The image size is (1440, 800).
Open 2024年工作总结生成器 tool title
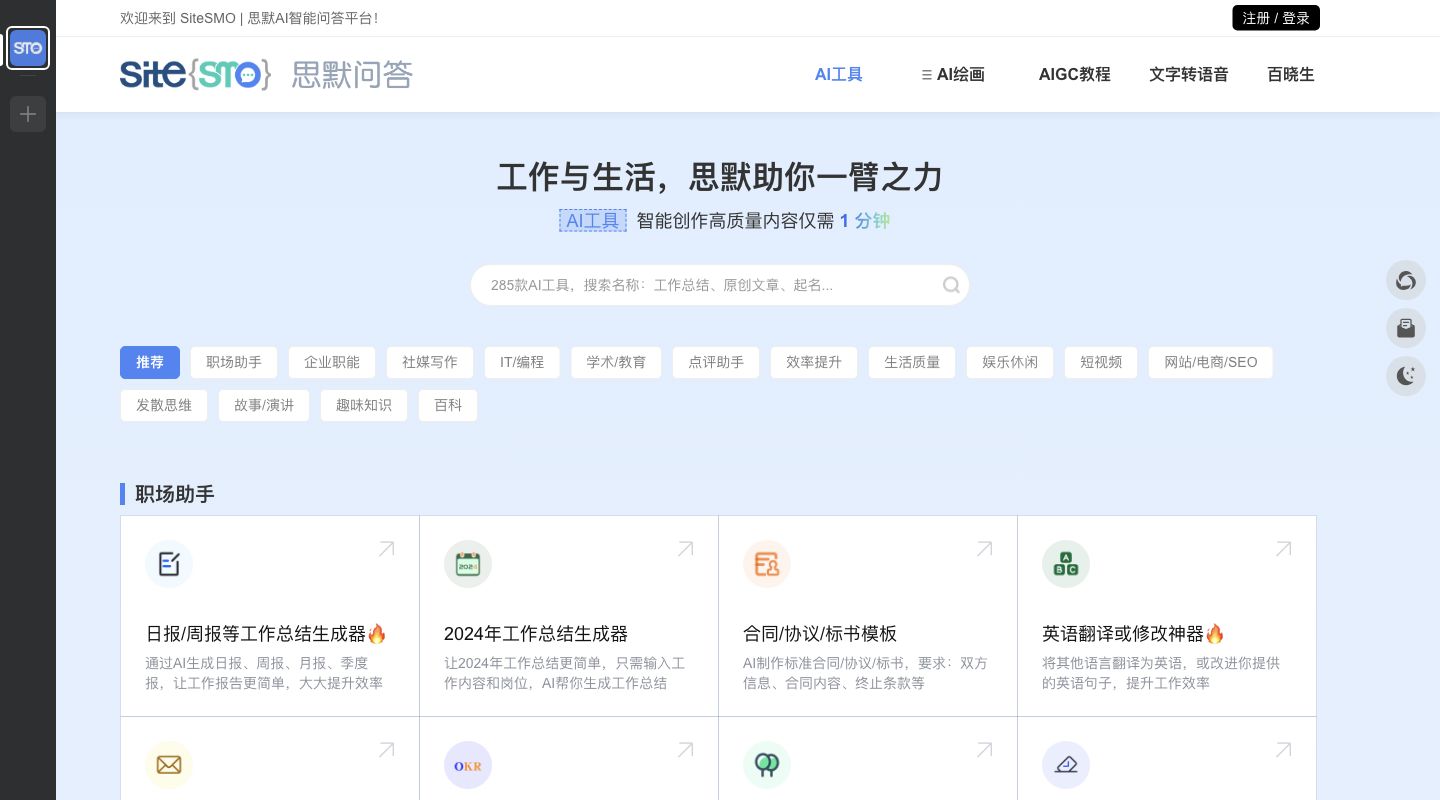tap(536, 634)
